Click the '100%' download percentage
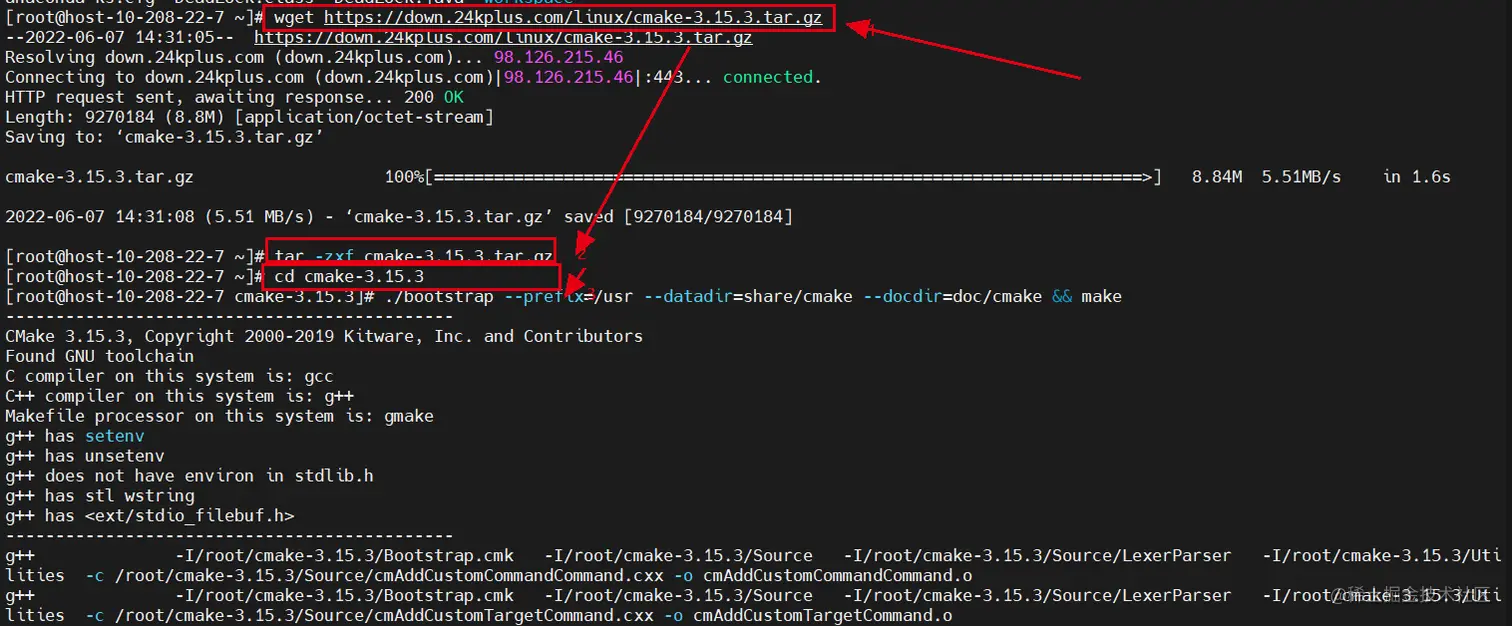1512x626 pixels. (404, 177)
